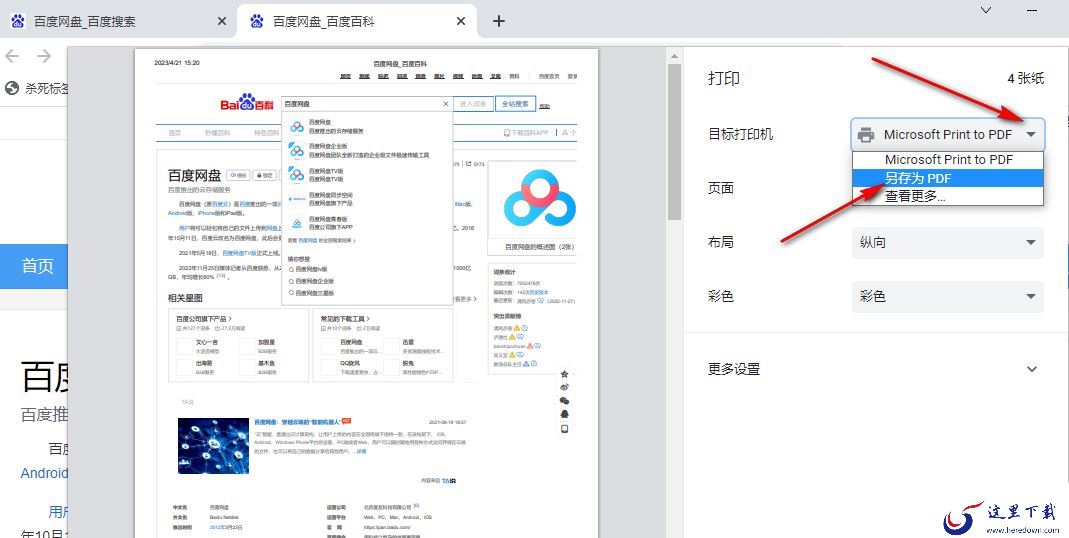Click the 打印 dialog title
The height and width of the screenshot is (538, 1069).
[x=723, y=78]
